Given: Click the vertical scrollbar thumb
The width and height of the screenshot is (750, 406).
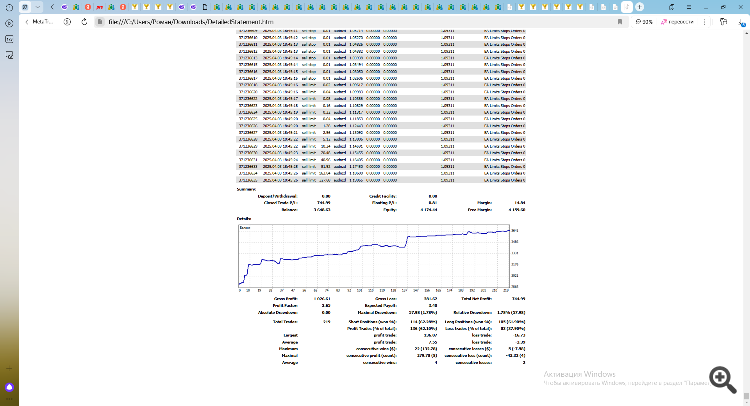Looking at the screenshot, I should pos(746,396).
